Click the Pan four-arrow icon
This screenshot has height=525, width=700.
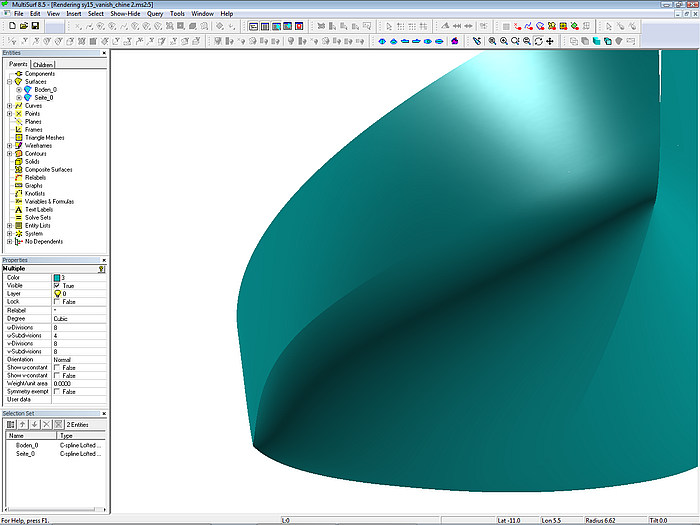pyautogui.click(x=551, y=41)
